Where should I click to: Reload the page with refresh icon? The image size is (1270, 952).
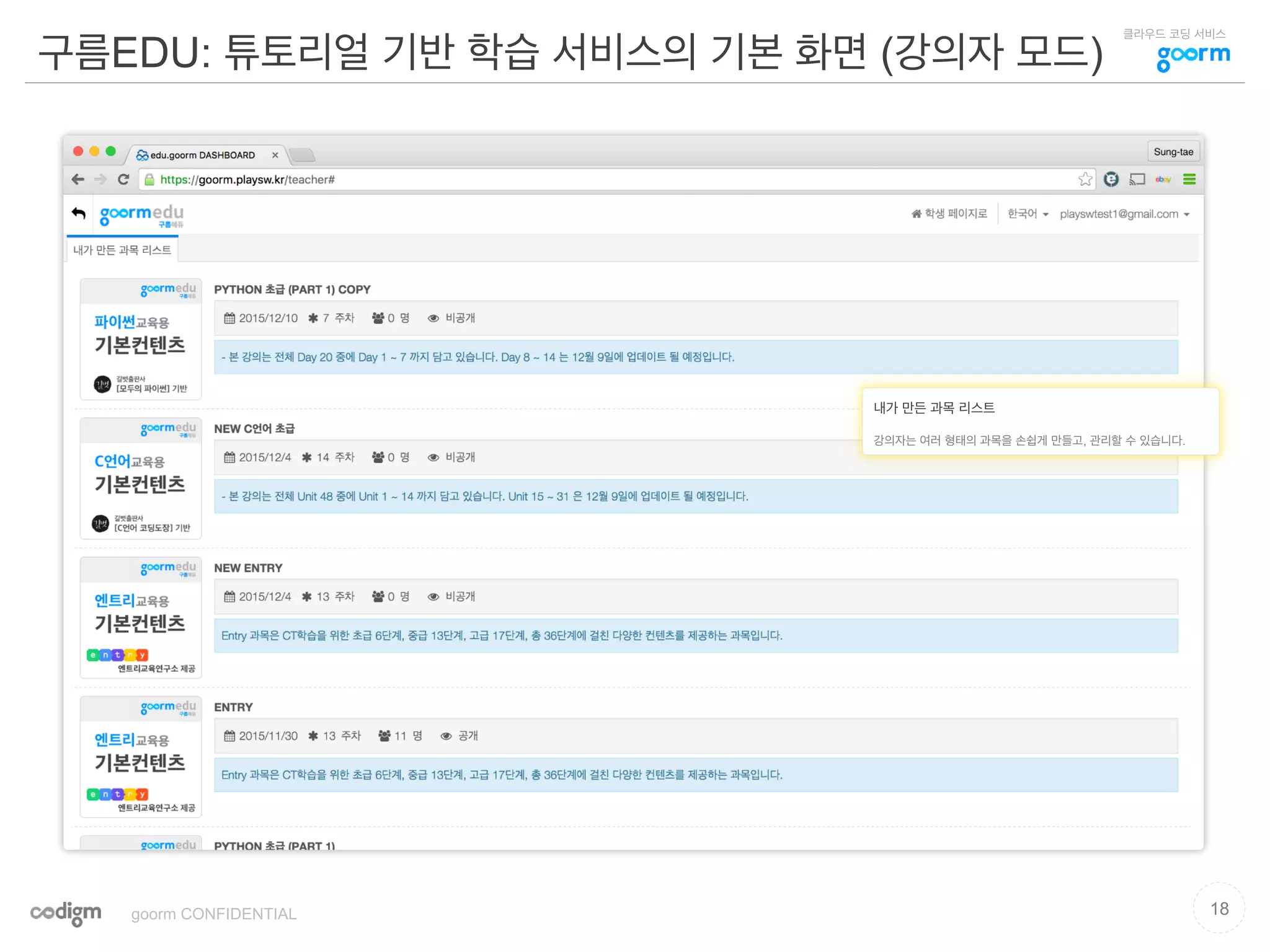pyautogui.click(x=123, y=180)
